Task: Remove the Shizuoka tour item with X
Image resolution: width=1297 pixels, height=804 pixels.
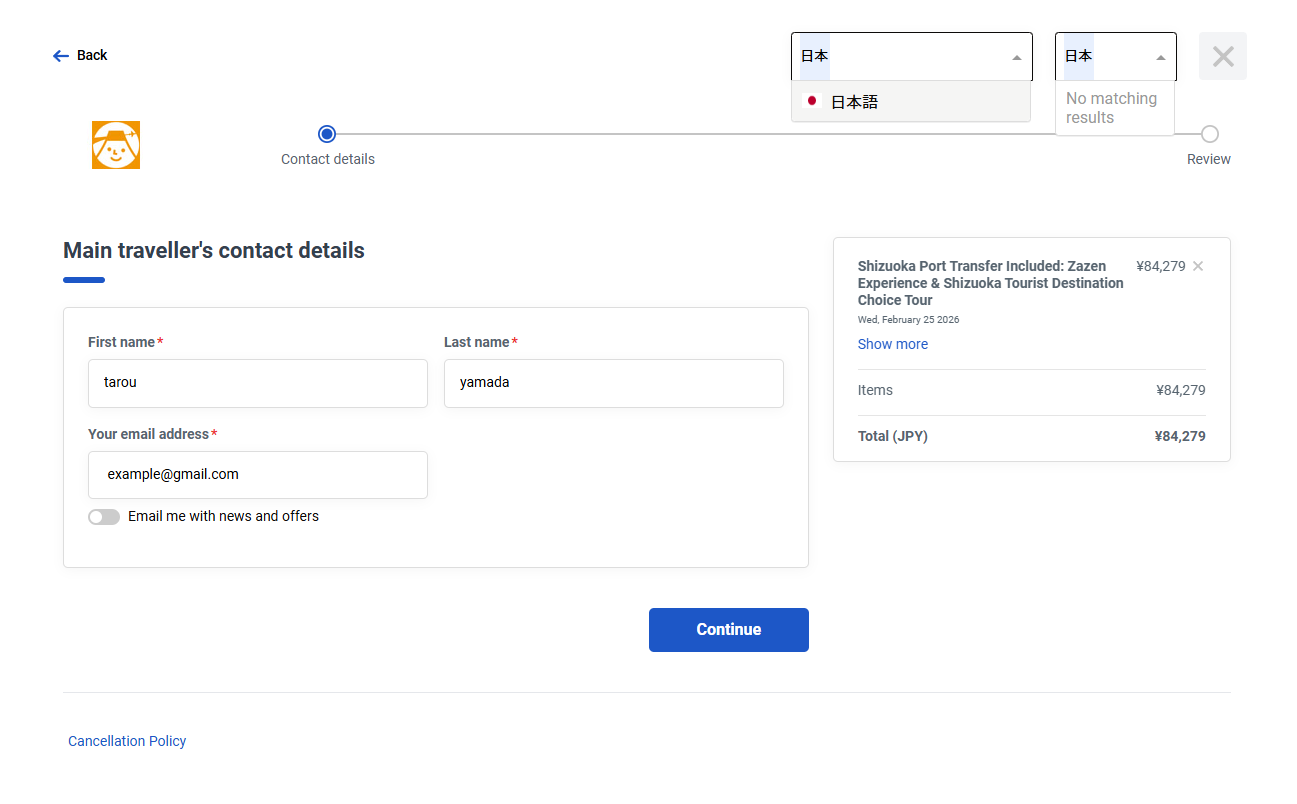Action: coord(1198,266)
